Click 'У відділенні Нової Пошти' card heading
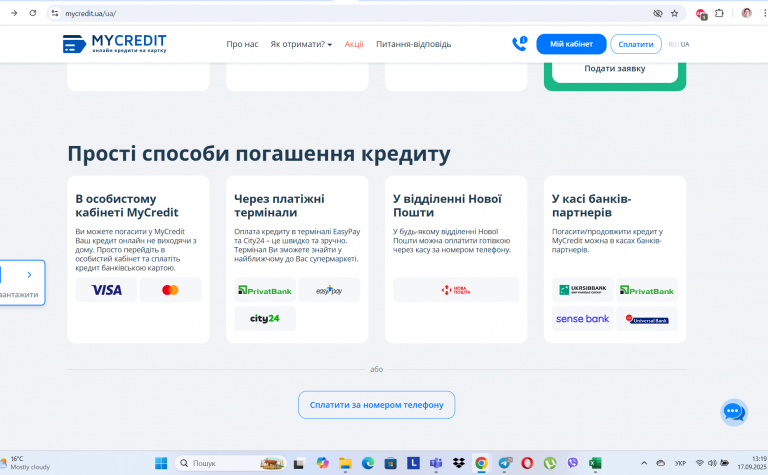 [x=447, y=206]
